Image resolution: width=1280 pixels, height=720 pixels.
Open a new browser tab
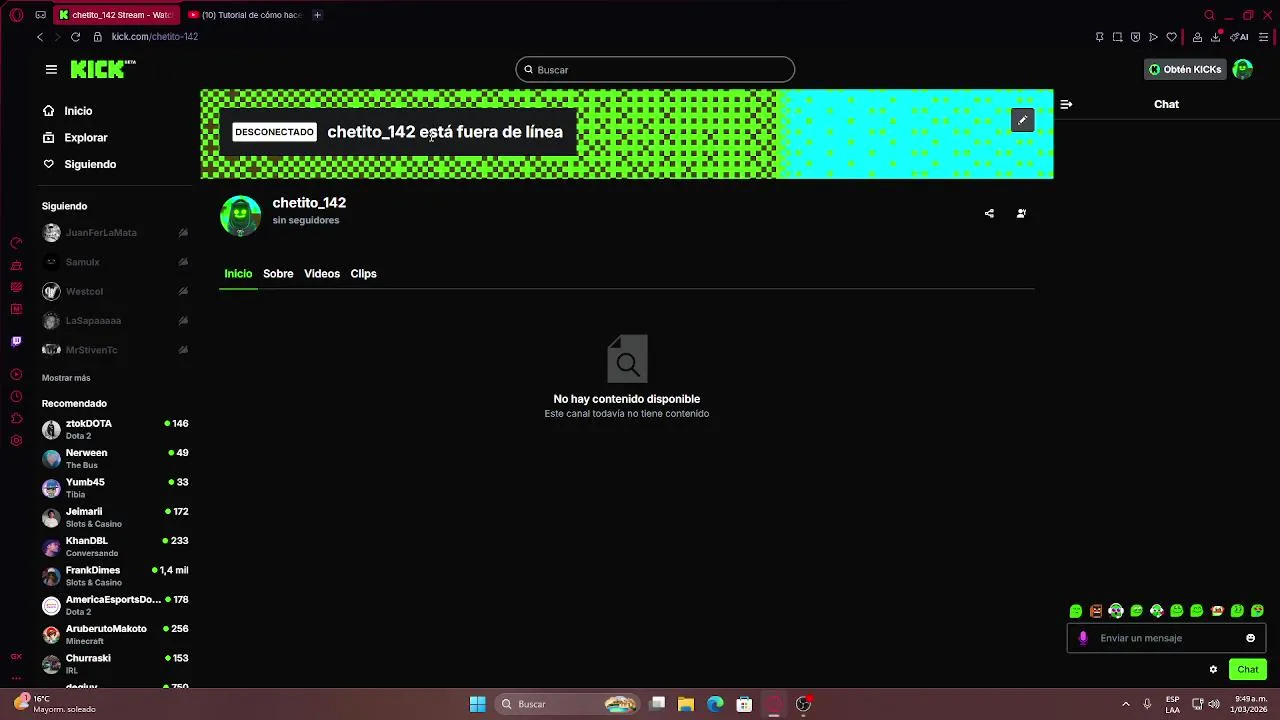tap(317, 15)
